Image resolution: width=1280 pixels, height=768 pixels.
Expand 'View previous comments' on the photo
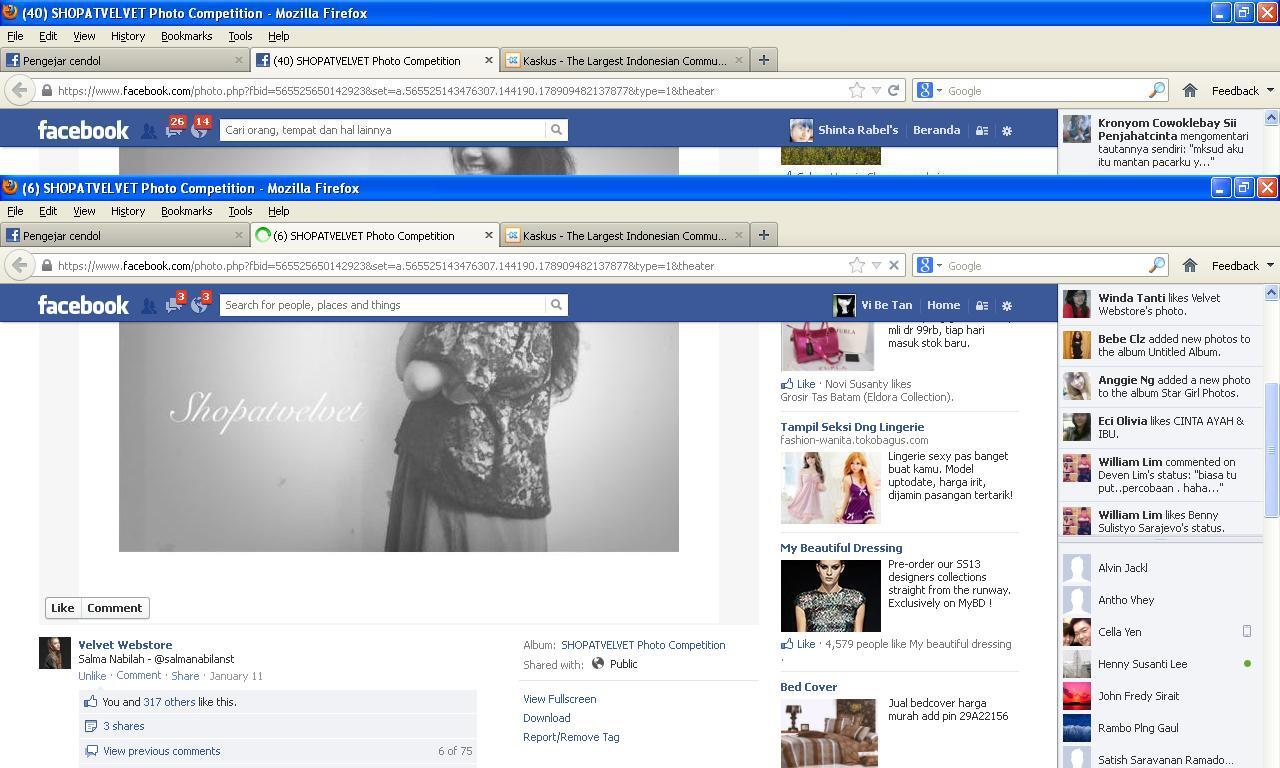tap(161, 751)
